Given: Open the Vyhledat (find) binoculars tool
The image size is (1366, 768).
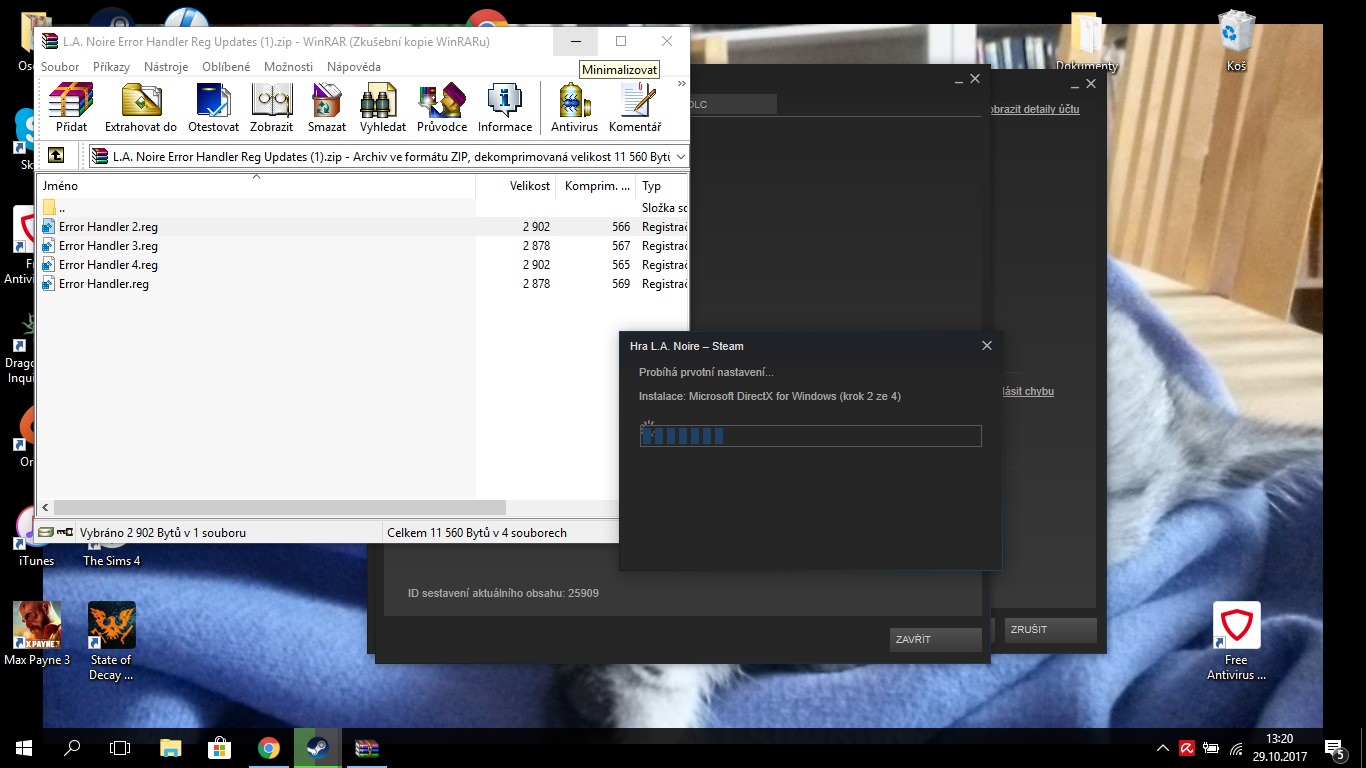Looking at the screenshot, I should click(383, 107).
